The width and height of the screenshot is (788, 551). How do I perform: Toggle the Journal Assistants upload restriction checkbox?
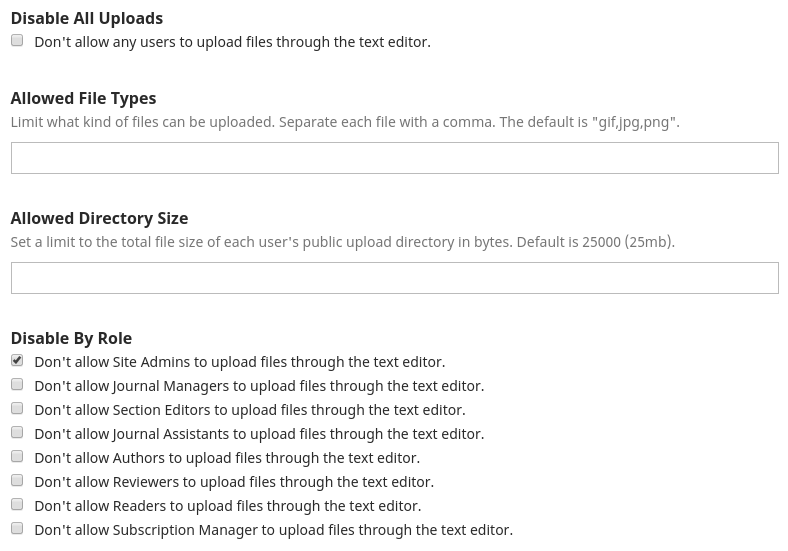tap(17, 433)
